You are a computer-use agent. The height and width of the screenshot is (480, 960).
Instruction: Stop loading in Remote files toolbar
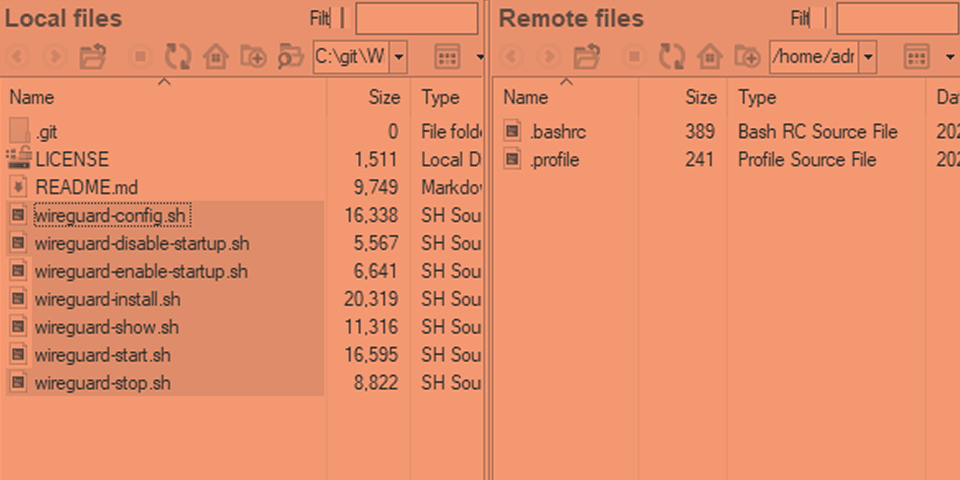pos(634,58)
